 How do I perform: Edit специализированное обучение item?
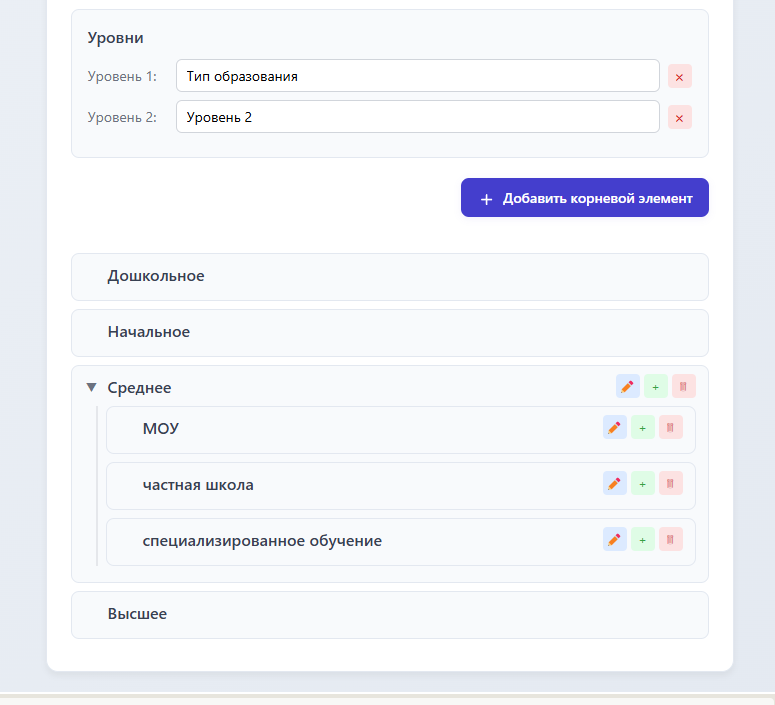[x=615, y=540]
